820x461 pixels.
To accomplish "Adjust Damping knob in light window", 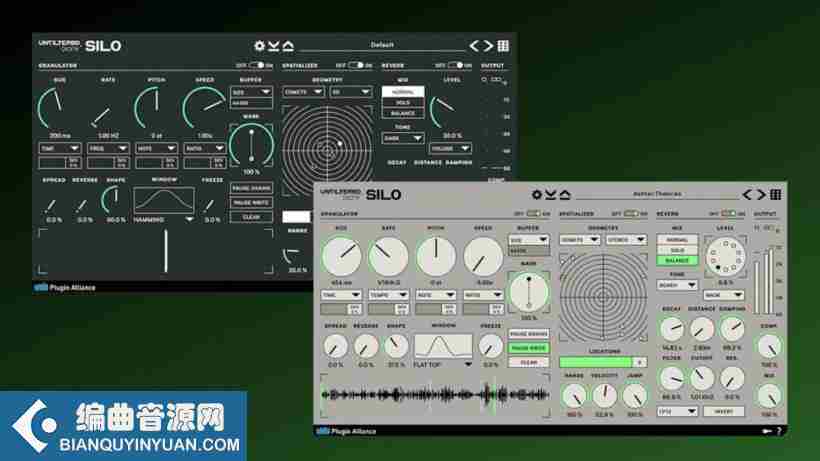I will 732,329.
